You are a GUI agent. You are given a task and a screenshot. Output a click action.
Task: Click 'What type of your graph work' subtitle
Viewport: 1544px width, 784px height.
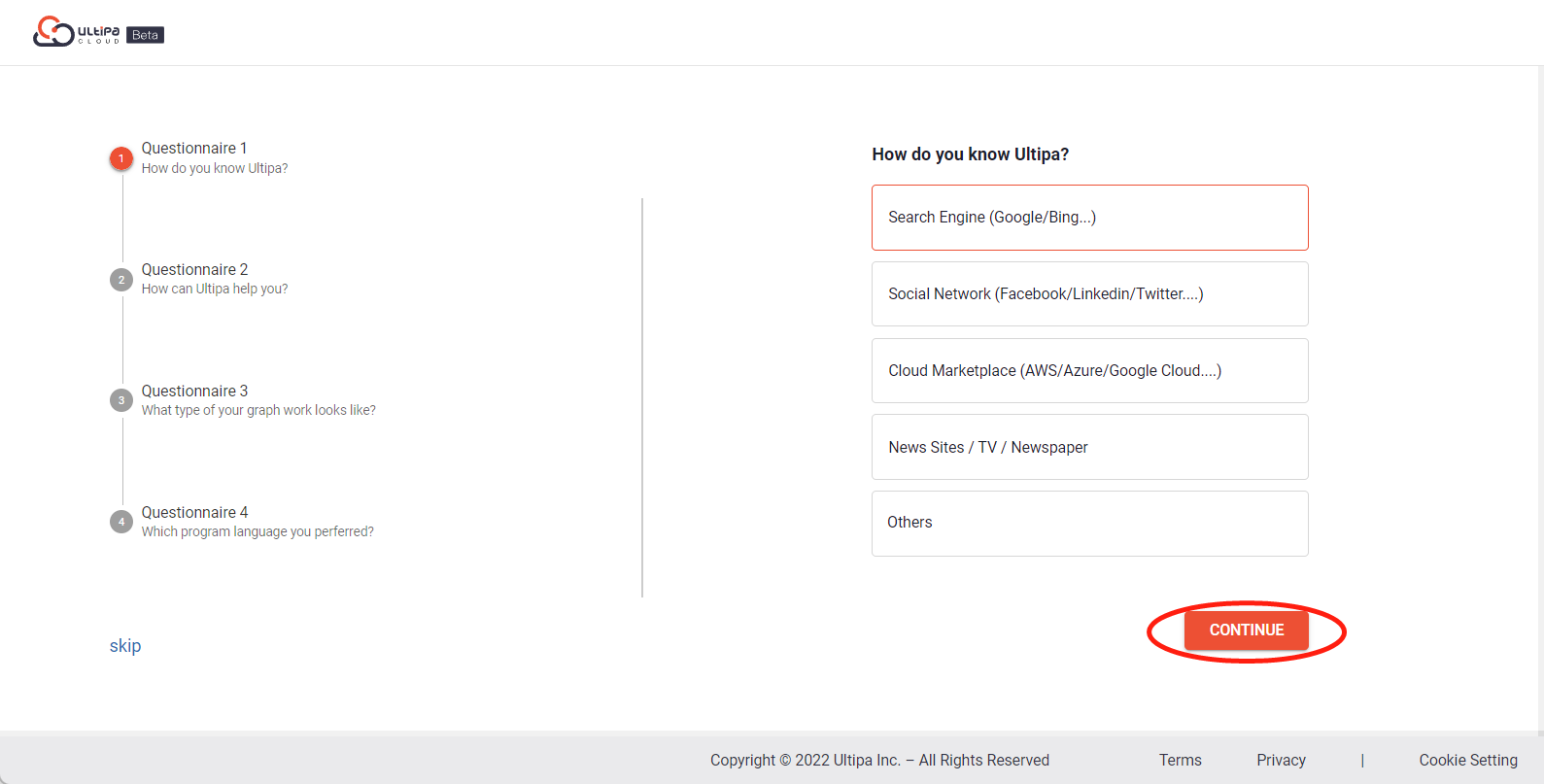(258, 410)
